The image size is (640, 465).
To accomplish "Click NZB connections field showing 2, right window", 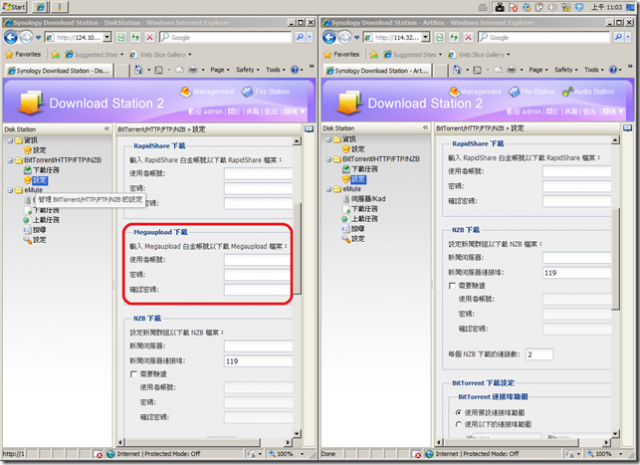I will point(540,354).
